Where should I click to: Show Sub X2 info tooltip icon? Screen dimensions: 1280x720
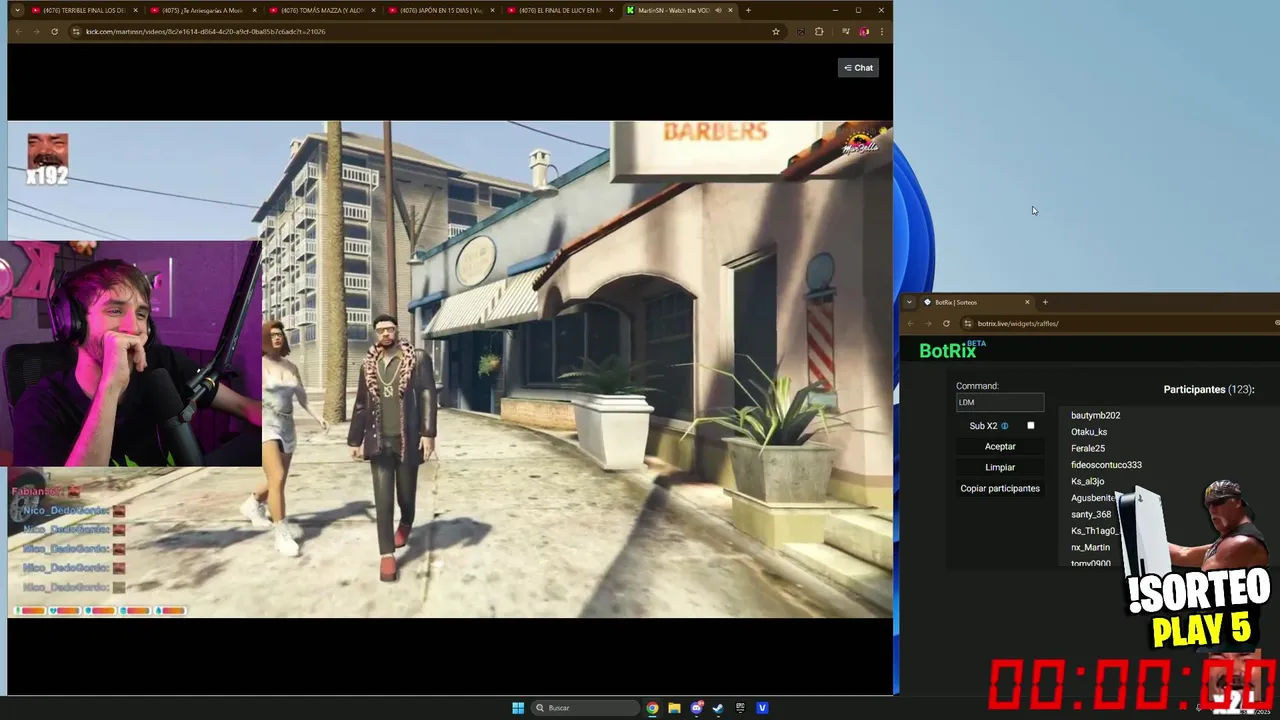[x=1005, y=426]
